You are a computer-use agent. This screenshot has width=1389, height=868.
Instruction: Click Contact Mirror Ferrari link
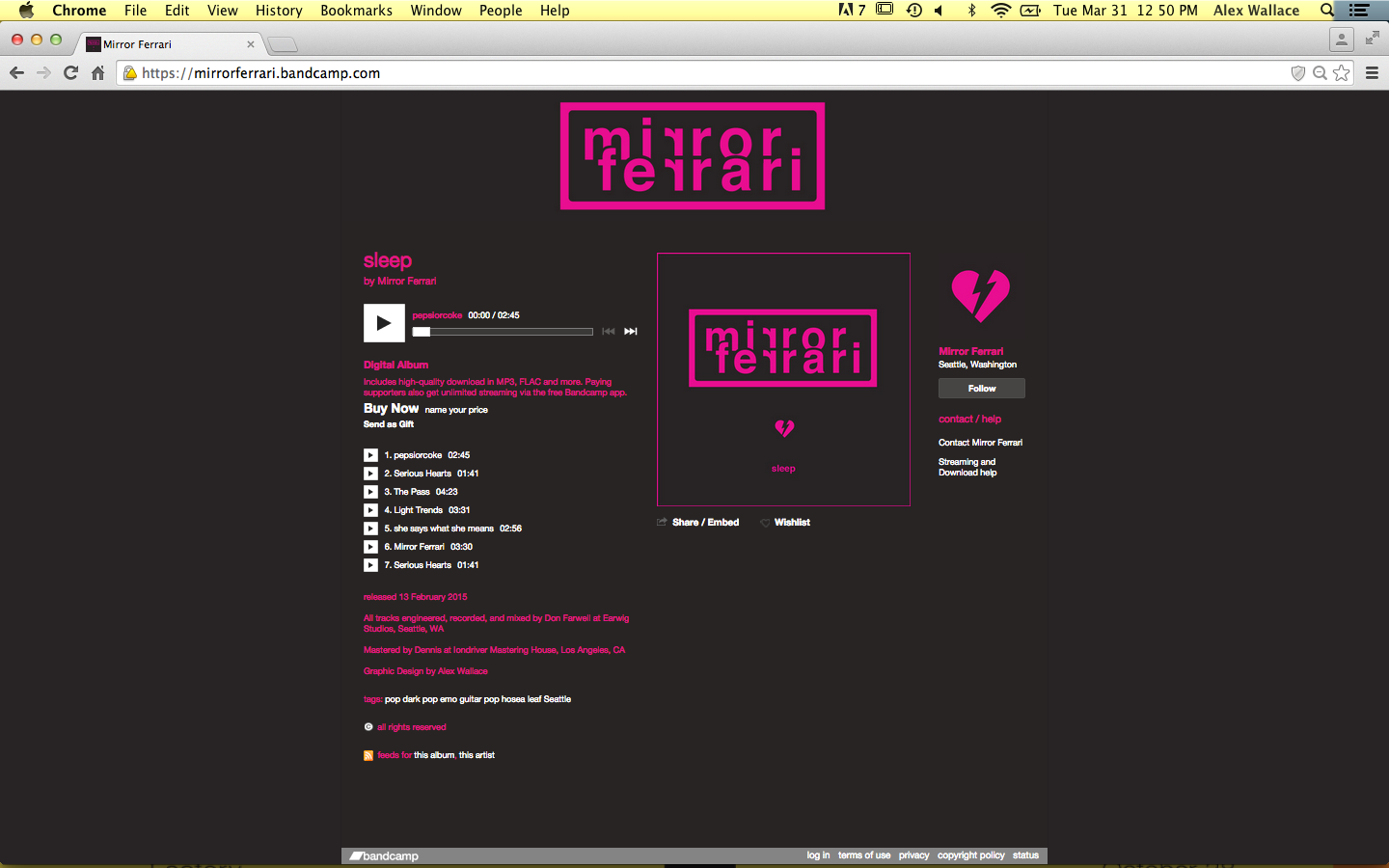coord(980,443)
